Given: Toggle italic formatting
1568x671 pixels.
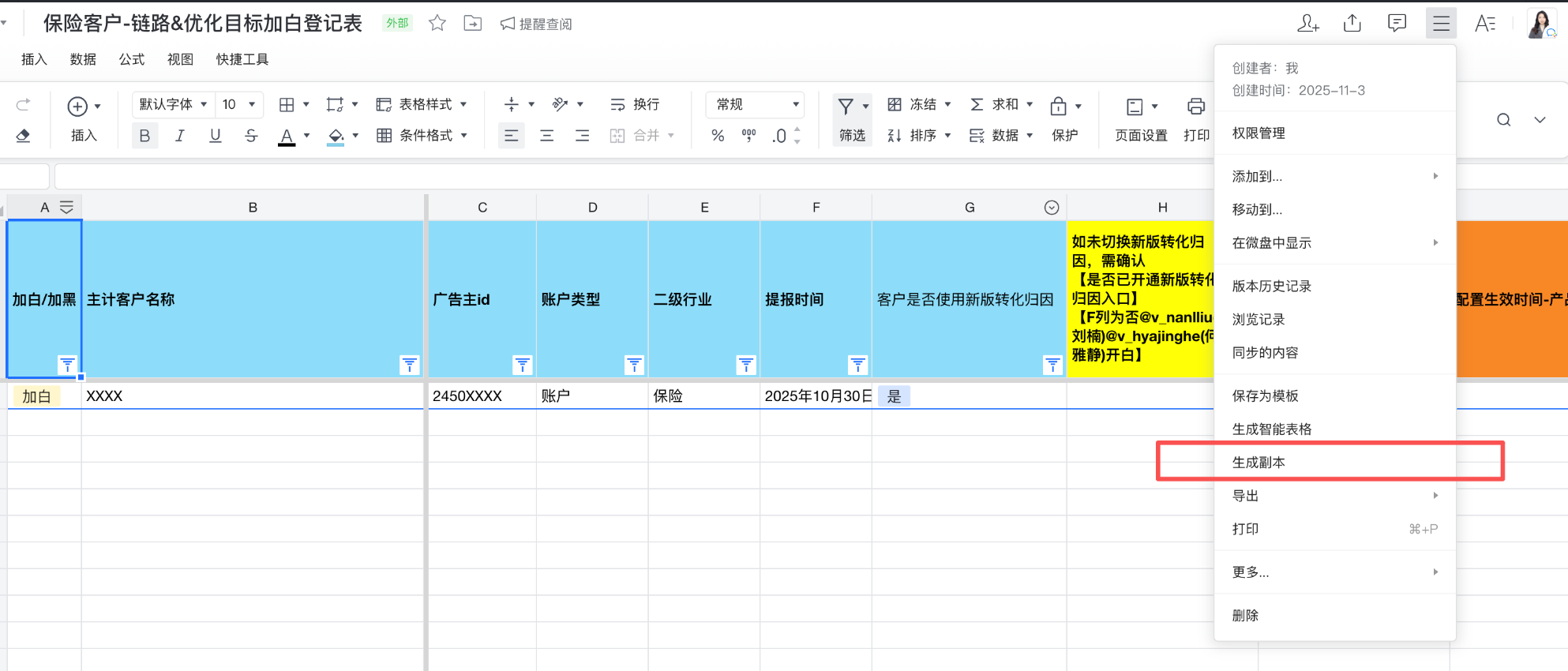Looking at the screenshot, I should (x=180, y=136).
